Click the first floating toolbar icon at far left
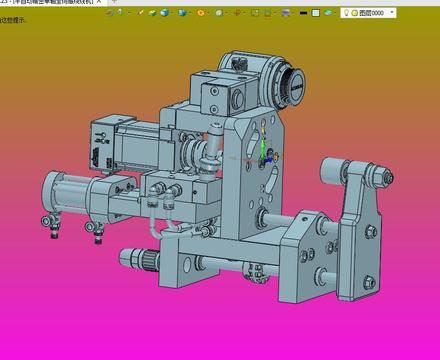 (110, 13)
